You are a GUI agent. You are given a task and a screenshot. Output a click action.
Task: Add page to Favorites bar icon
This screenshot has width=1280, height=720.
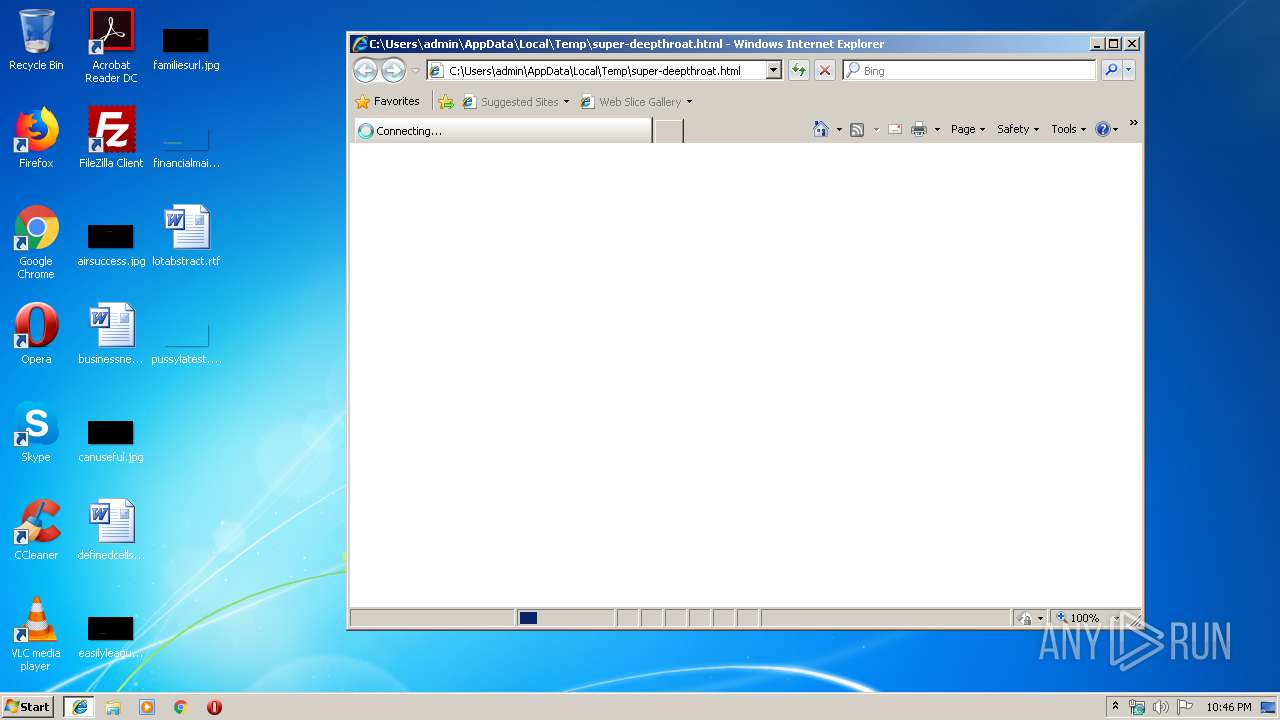446,102
